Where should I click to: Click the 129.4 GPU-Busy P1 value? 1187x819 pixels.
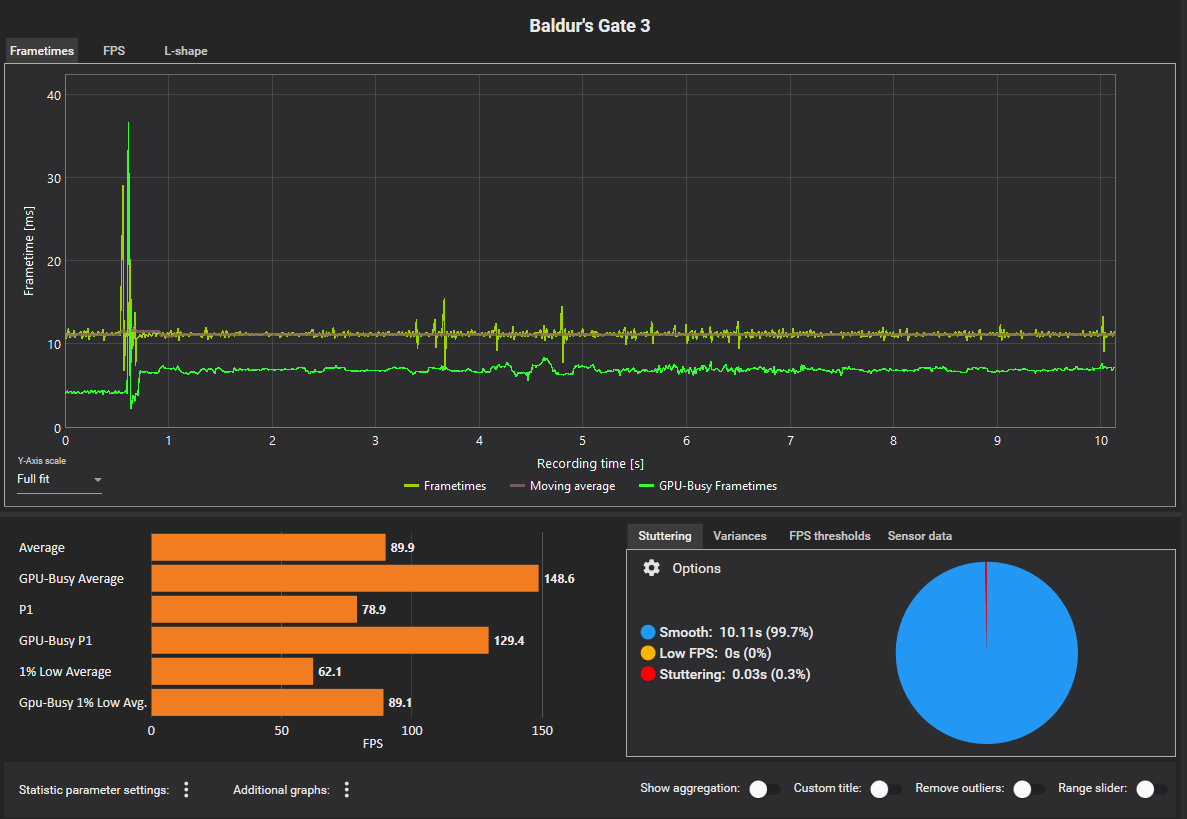point(509,640)
